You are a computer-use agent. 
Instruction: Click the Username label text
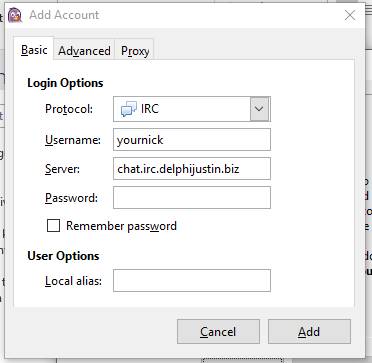point(73,140)
